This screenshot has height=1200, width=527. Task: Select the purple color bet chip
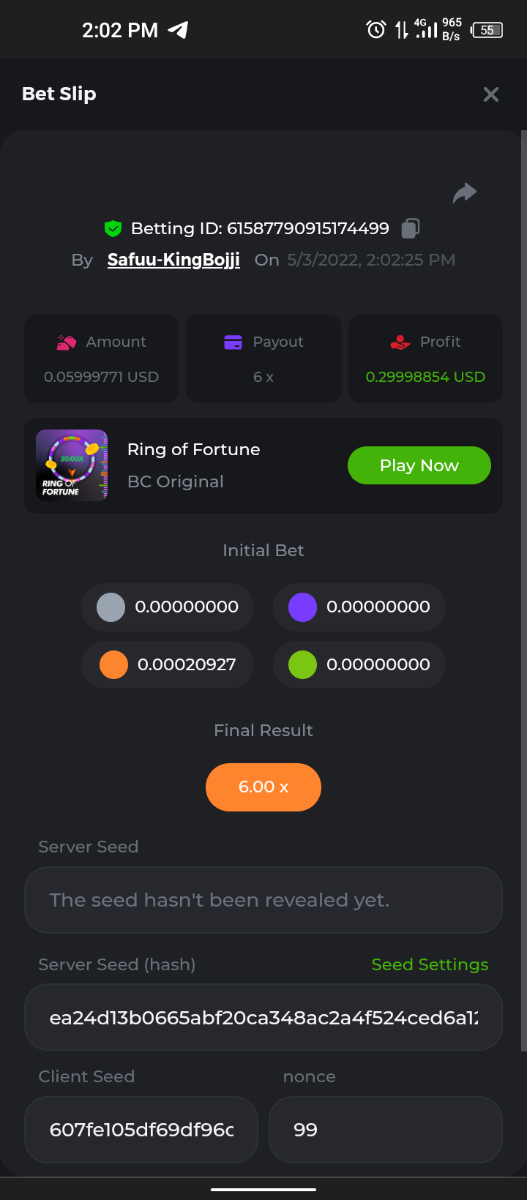pos(302,606)
